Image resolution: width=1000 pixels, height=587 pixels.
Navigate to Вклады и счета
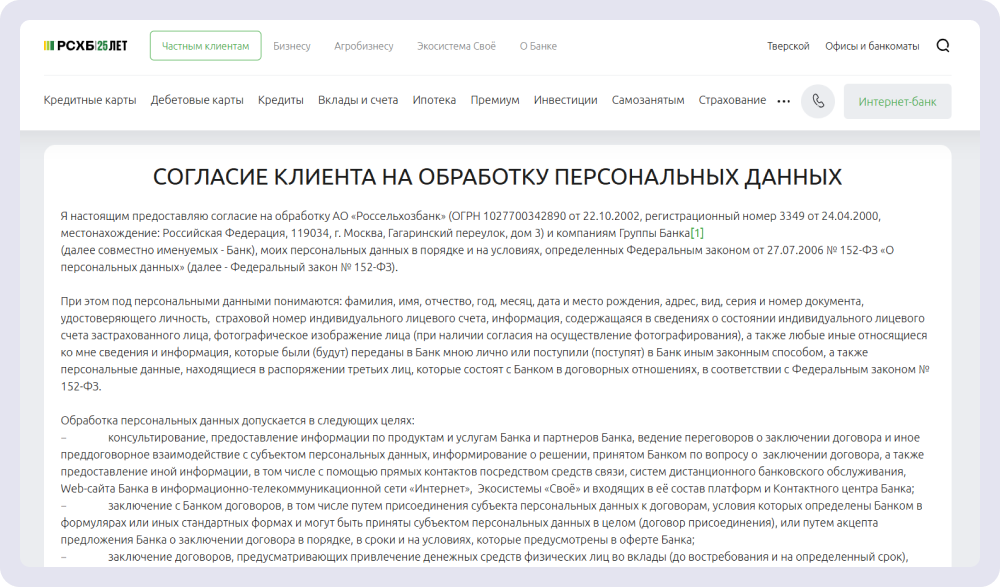pos(355,100)
